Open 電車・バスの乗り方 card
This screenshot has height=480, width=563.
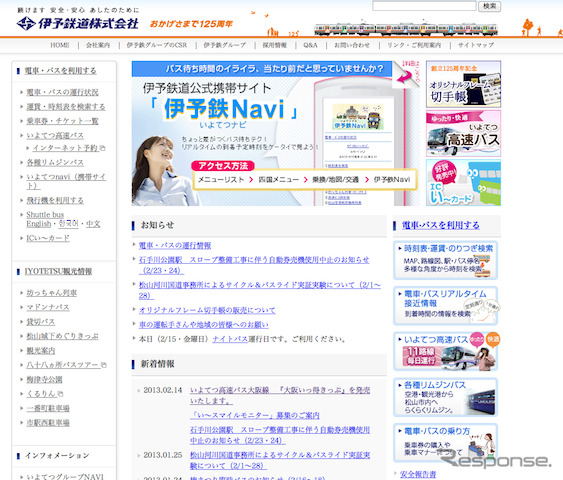[x=446, y=443]
